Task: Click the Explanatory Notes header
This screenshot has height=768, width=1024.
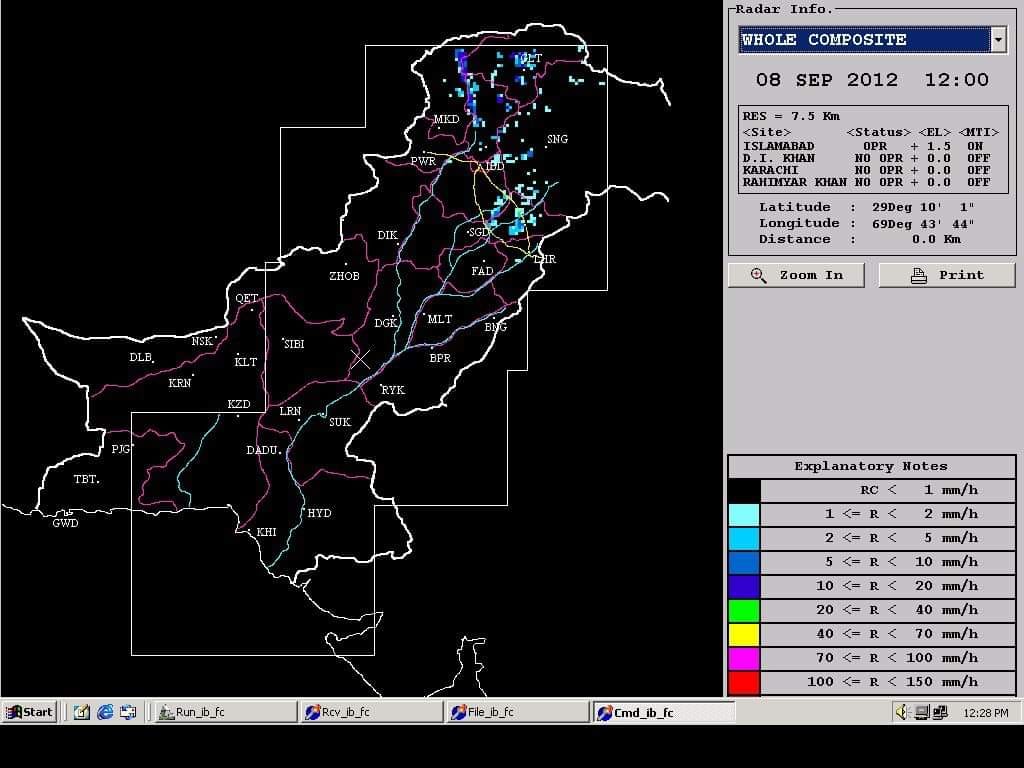Action: (871, 466)
